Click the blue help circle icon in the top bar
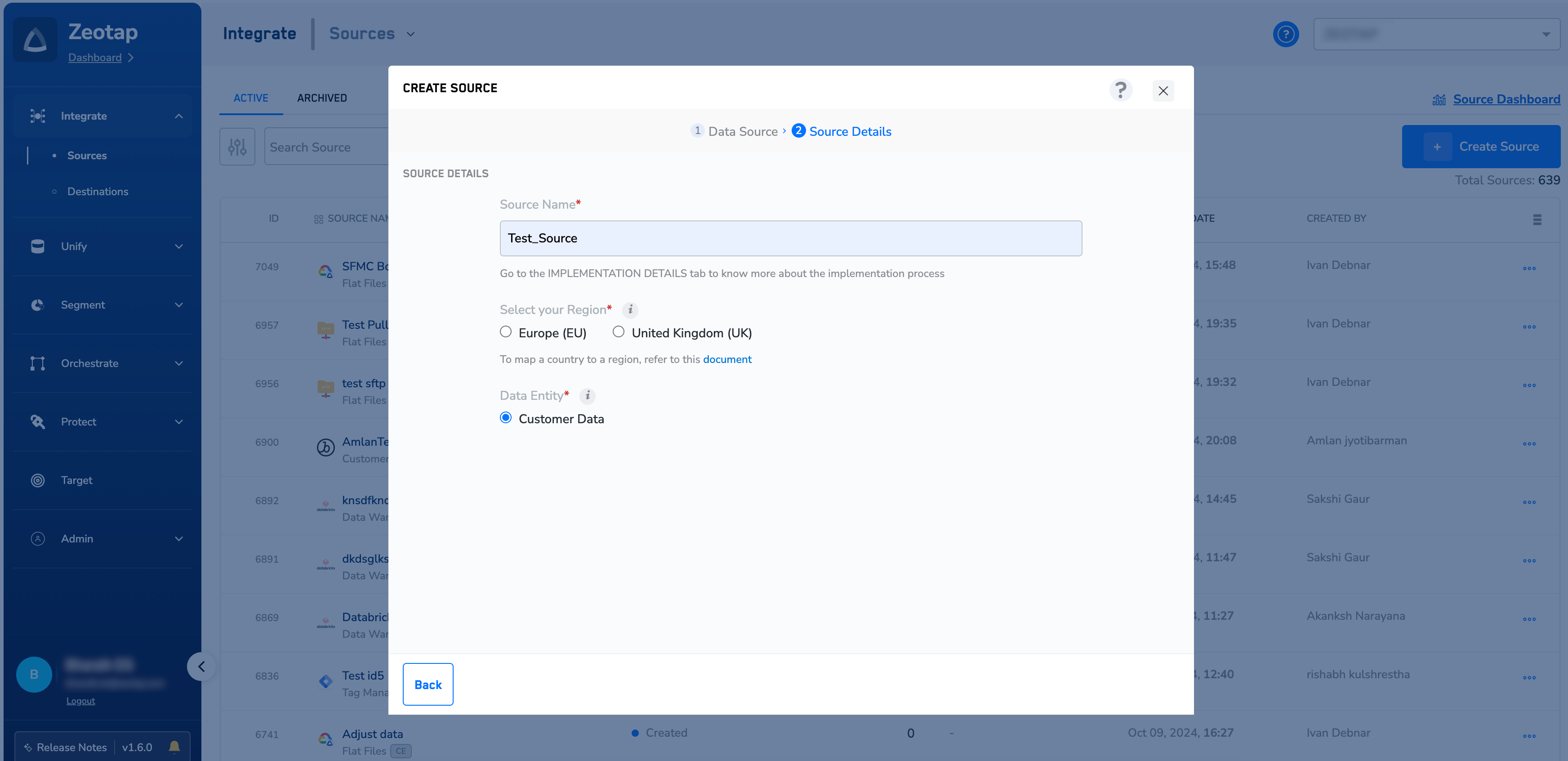 [x=1285, y=34]
